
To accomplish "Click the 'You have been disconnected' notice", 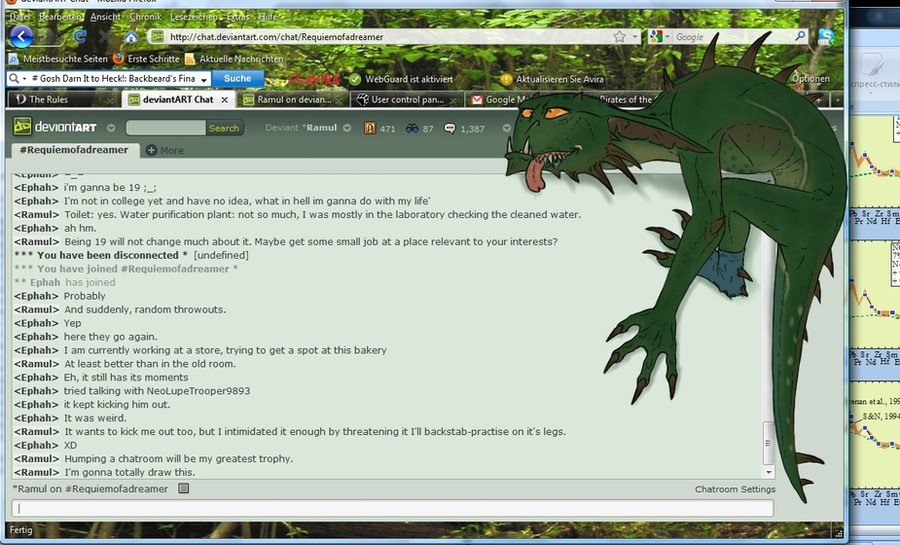I will tap(131, 255).
